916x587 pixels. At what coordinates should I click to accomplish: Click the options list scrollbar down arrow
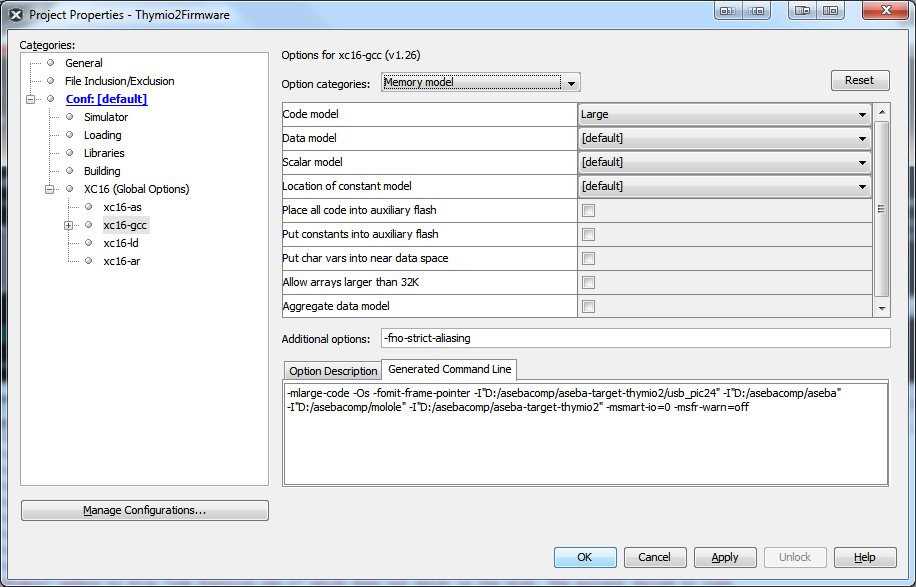coord(882,308)
